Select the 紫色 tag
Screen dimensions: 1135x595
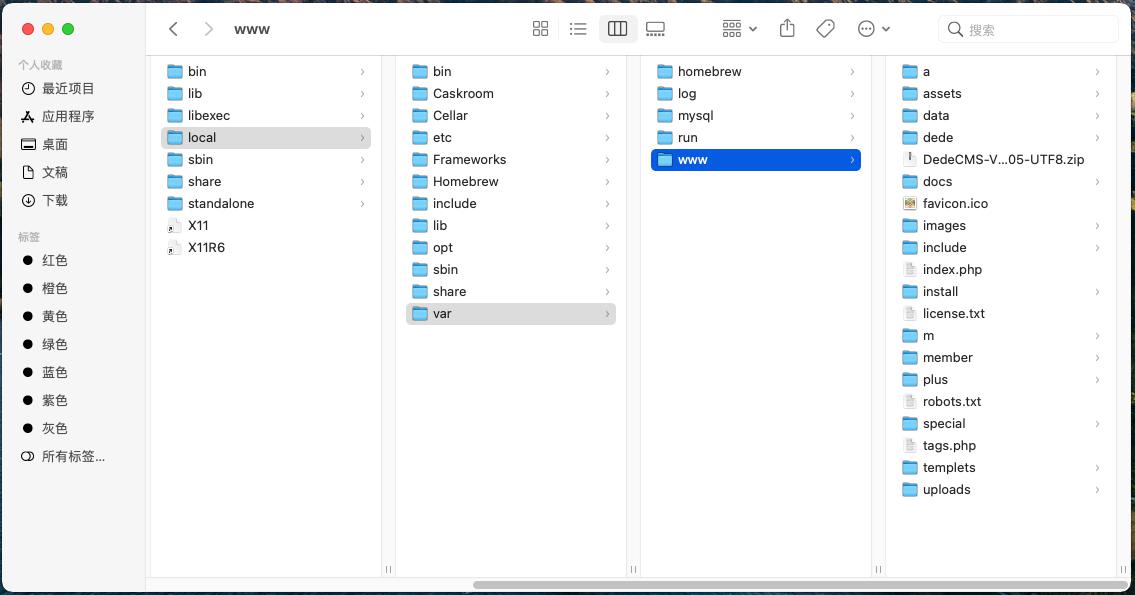click(45, 400)
